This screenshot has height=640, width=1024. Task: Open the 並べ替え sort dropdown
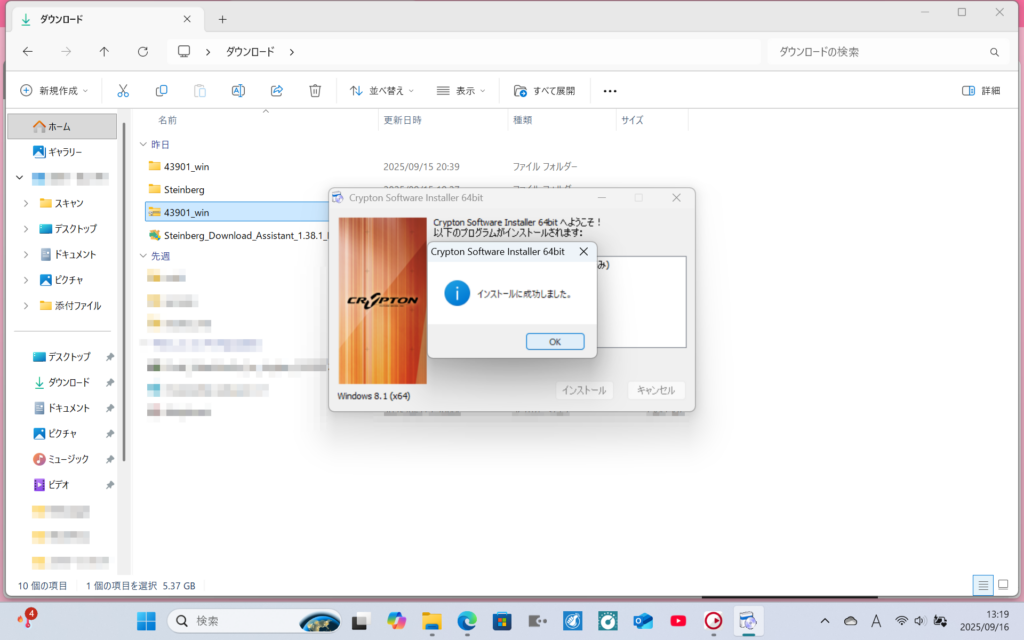[381, 90]
